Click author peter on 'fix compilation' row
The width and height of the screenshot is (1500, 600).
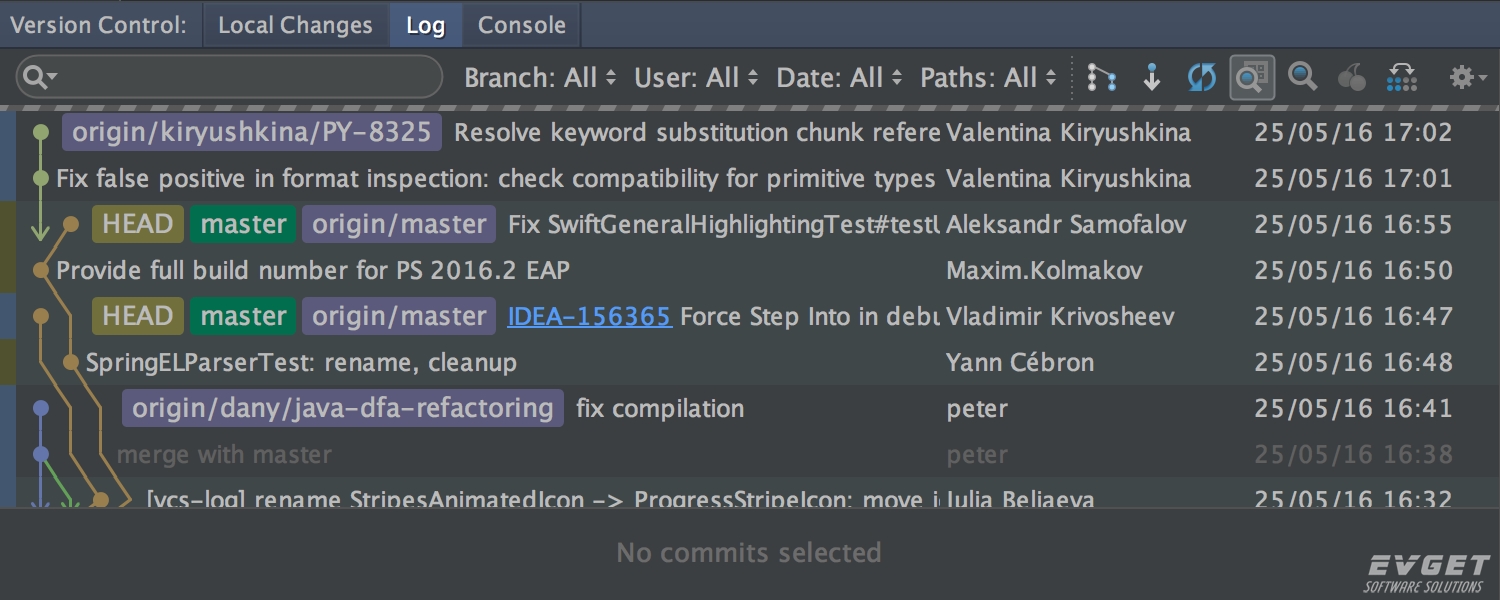[977, 409]
